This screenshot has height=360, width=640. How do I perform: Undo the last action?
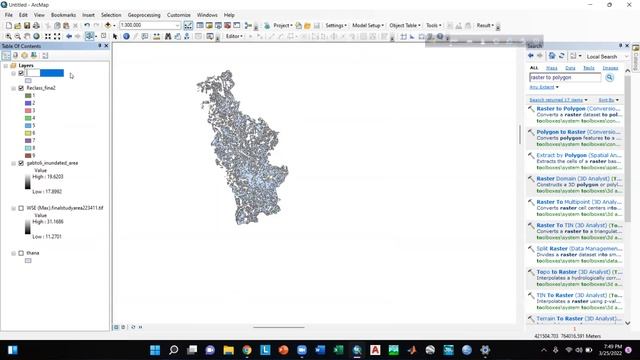[x=87, y=25]
